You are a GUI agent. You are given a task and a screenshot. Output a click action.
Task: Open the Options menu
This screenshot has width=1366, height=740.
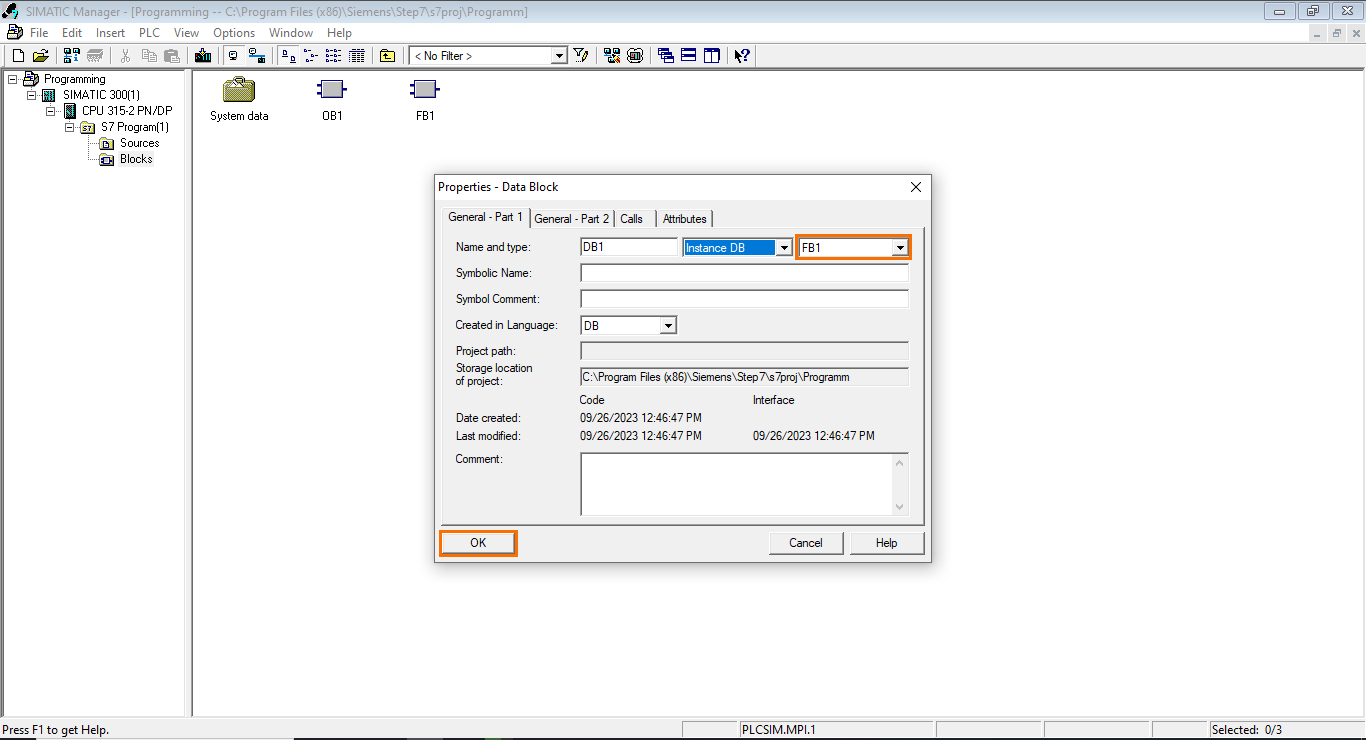(x=234, y=33)
